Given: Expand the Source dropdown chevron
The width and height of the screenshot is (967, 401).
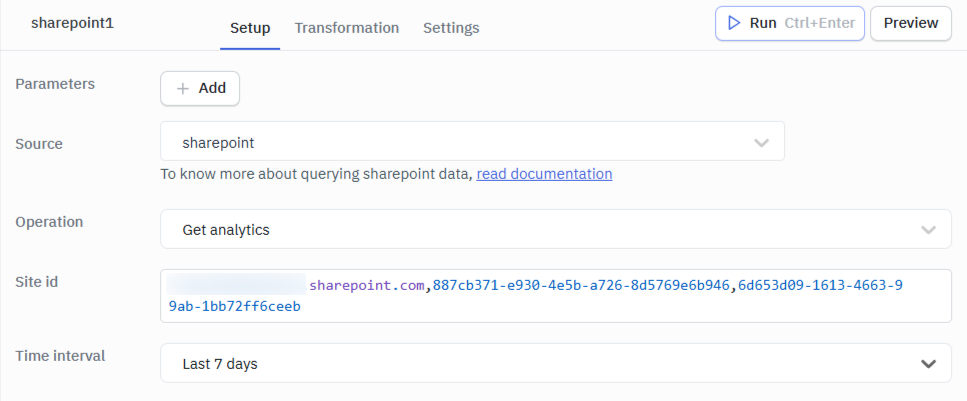Looking at the screenshot, I should click(x=762, y=143).
